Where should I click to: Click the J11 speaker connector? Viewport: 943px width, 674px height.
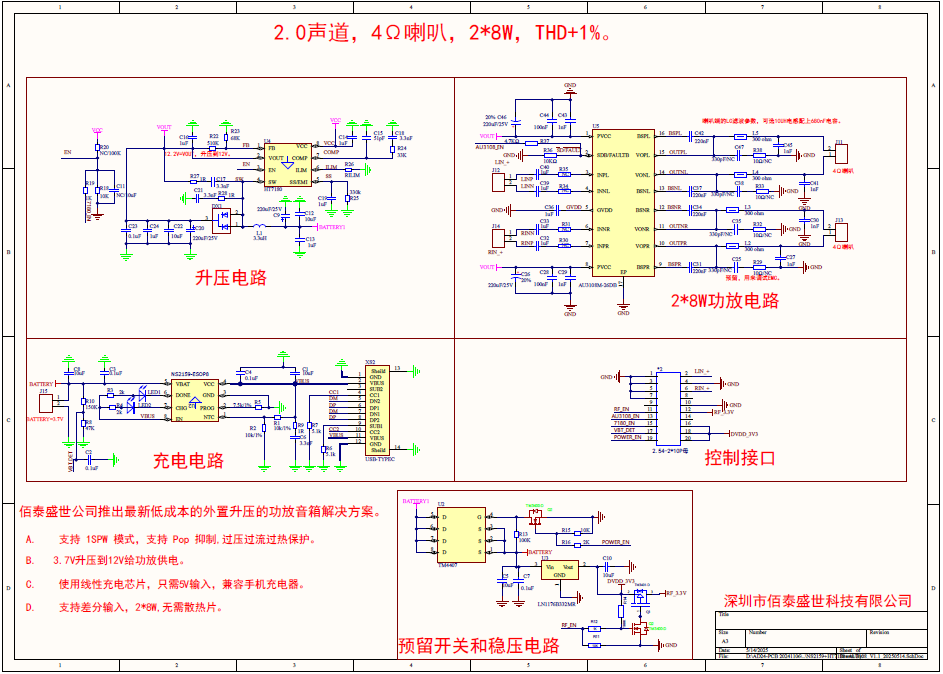point(839,153)
